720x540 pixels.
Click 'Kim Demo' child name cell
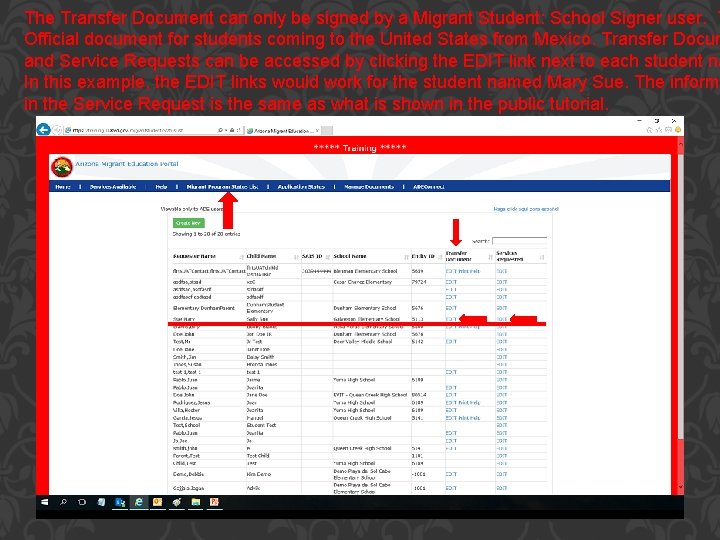259,474
